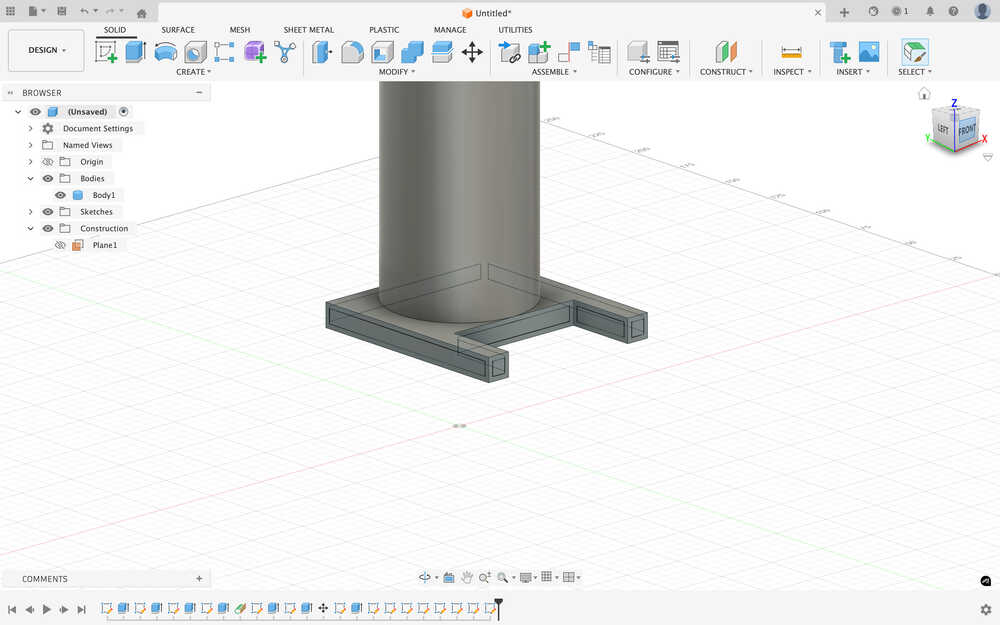Expand the Sketches folder in browser
The height and width of the screenshot is (625, 1000).
pyautogui.click(x=31, y=212)
